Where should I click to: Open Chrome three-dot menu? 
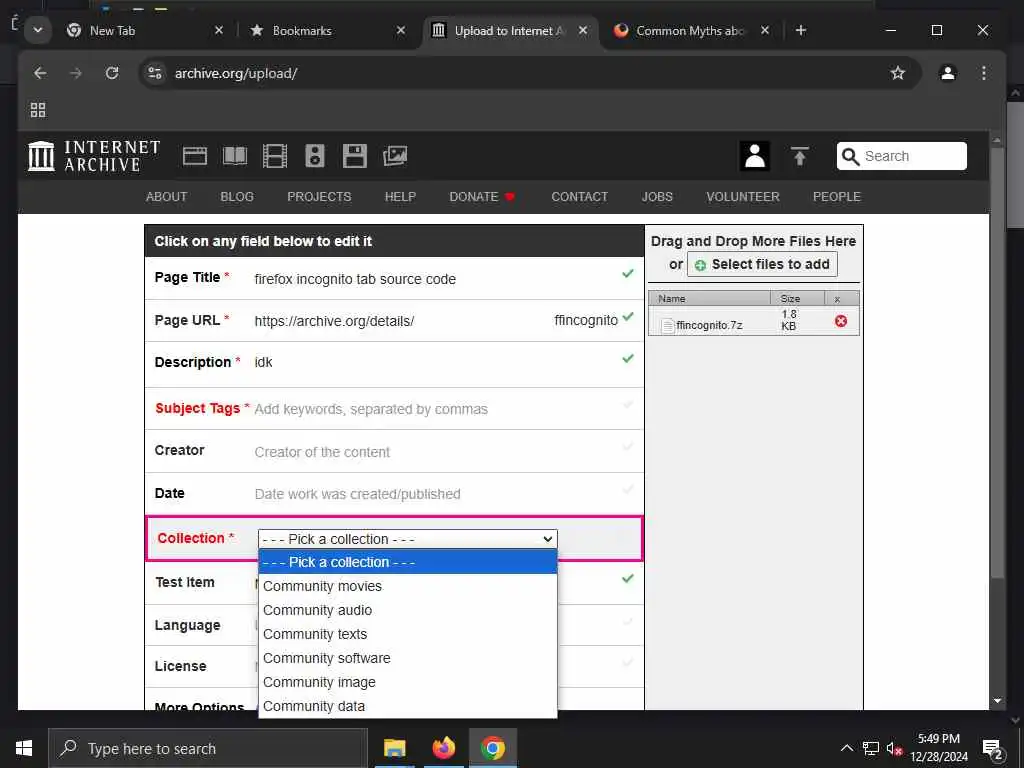(984, 73)
